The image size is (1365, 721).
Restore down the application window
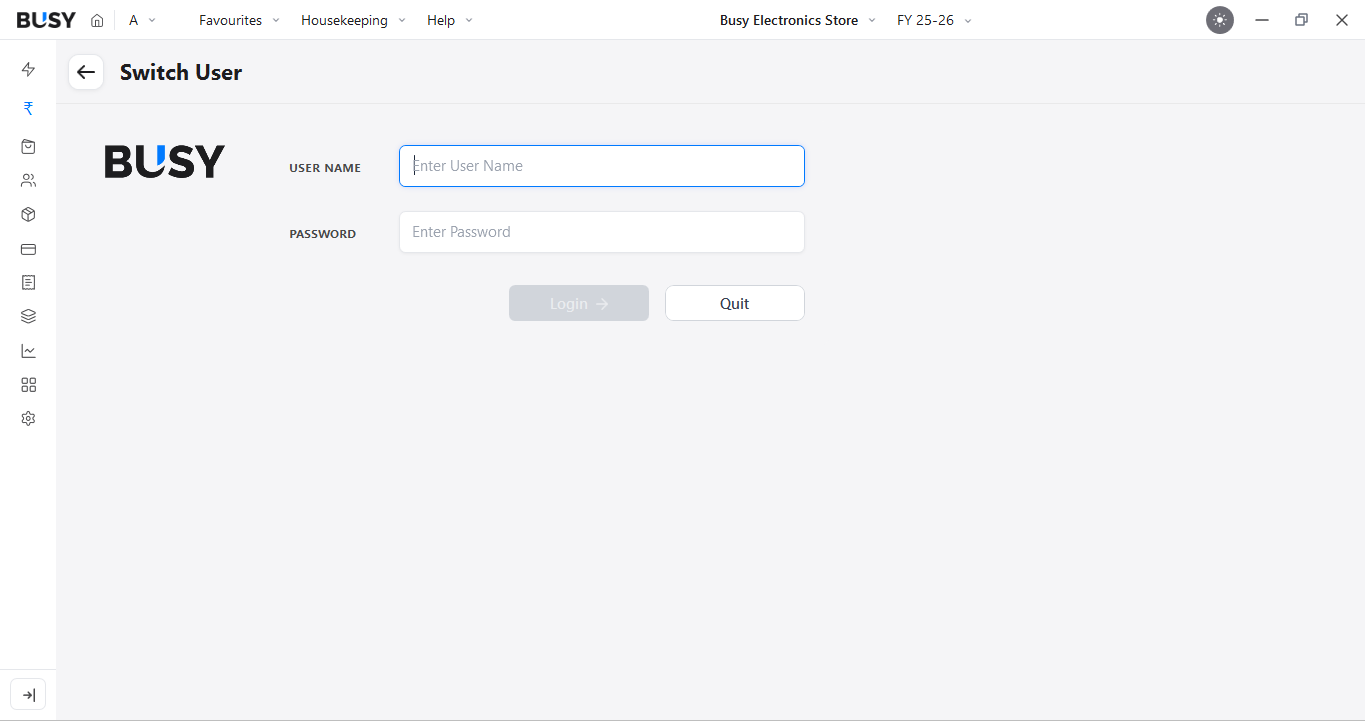click(1301, 20)
